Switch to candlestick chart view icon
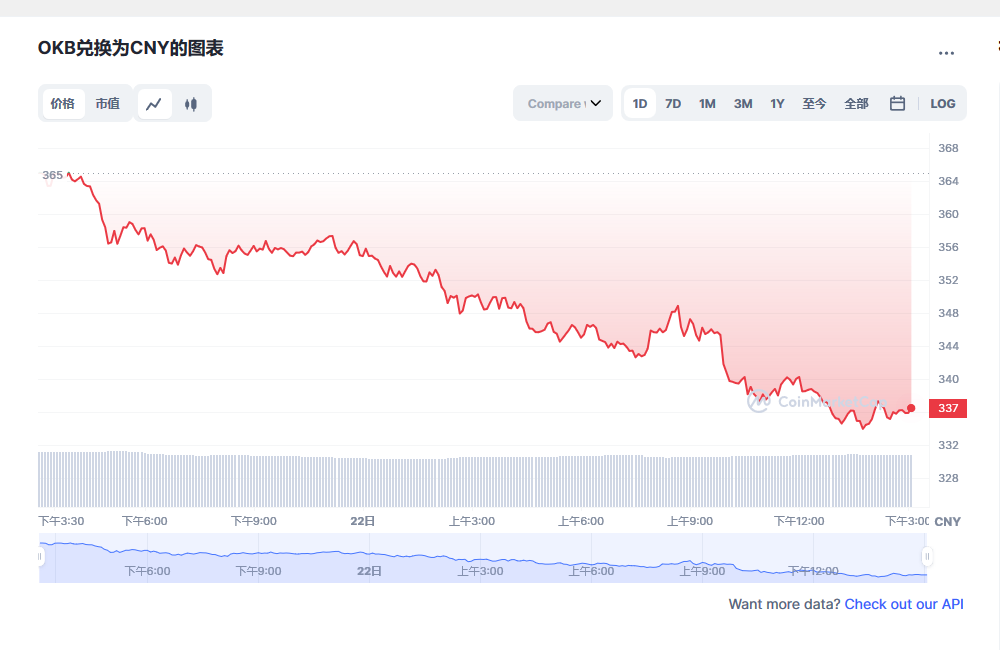 point(191,104)
